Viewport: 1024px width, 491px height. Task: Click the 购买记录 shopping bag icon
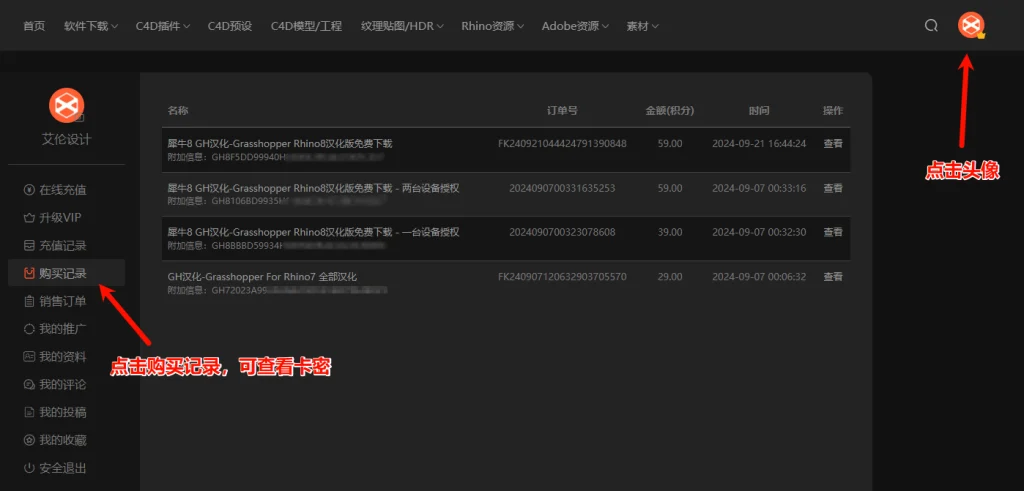29,274
